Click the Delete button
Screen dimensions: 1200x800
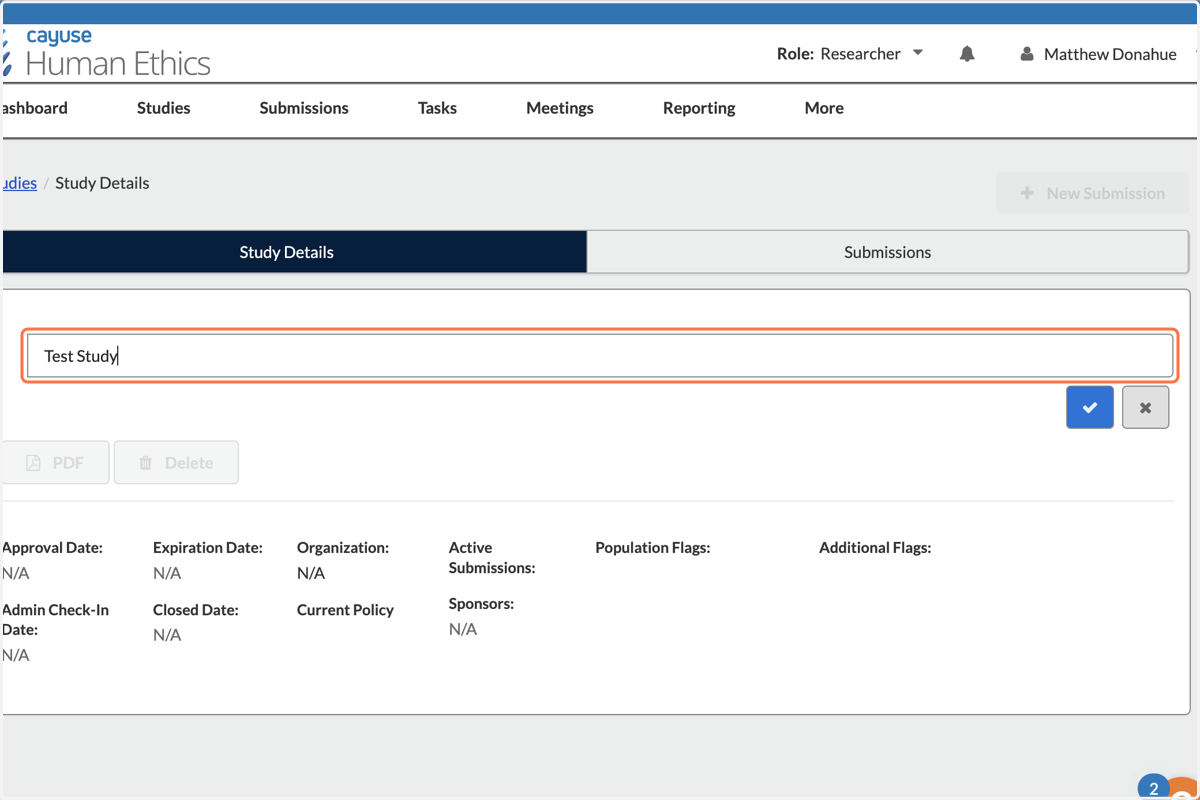pyautogui.click(x=176, y=463)
